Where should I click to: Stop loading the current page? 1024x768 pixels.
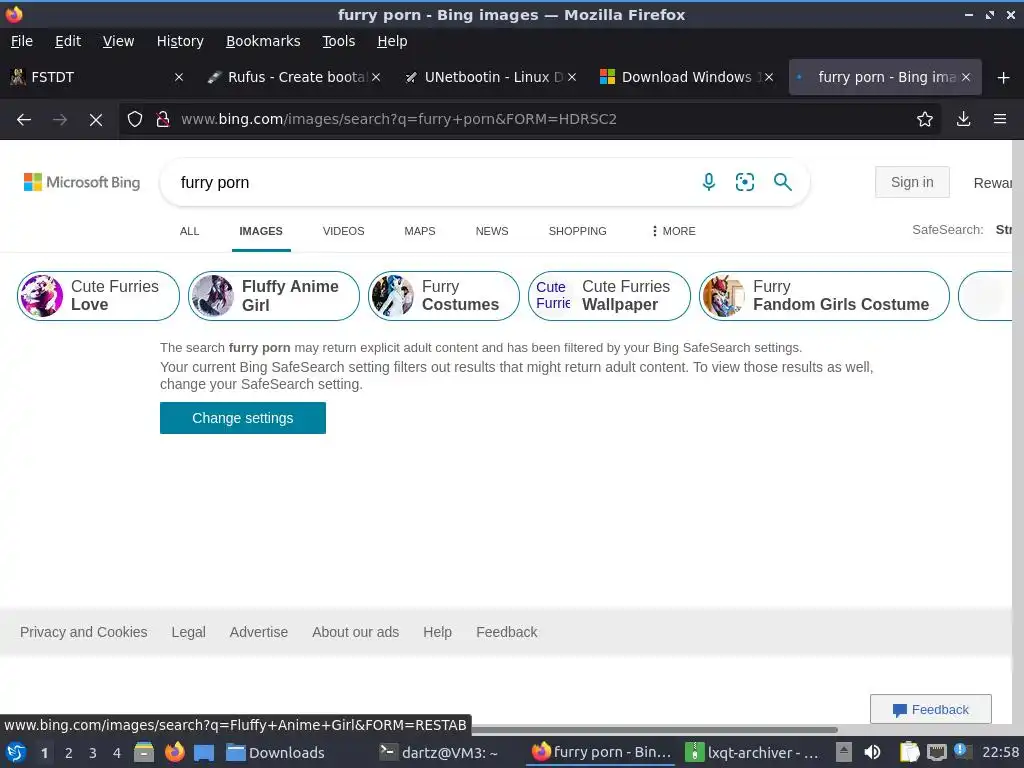96,120
